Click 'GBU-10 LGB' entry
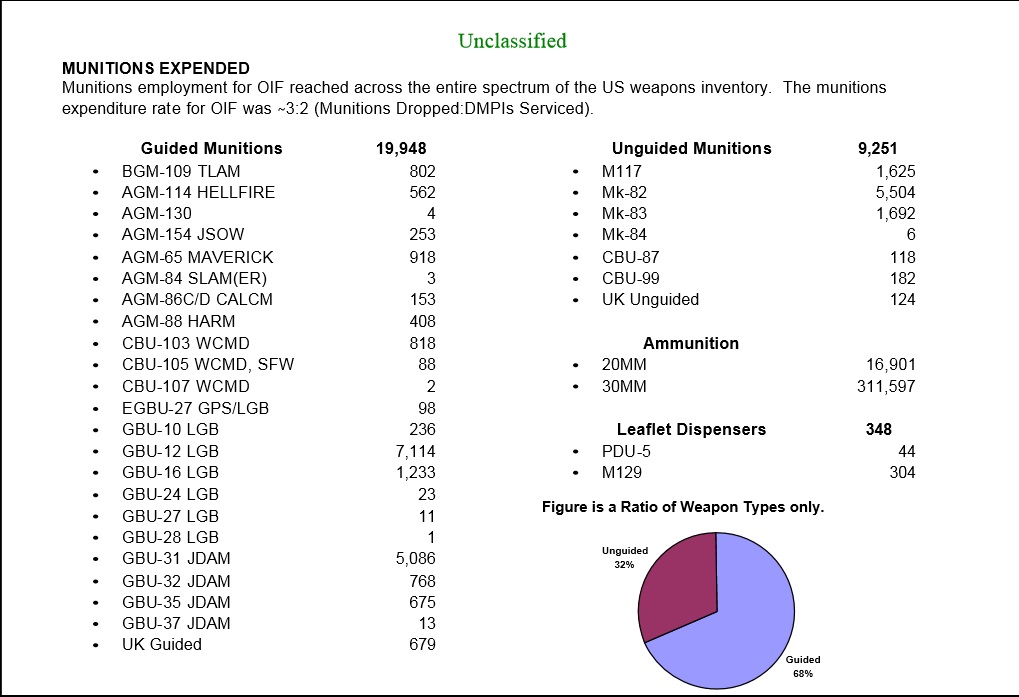Screen dimensions: 1019x697 pyautogui.click(x=170, y=429)
